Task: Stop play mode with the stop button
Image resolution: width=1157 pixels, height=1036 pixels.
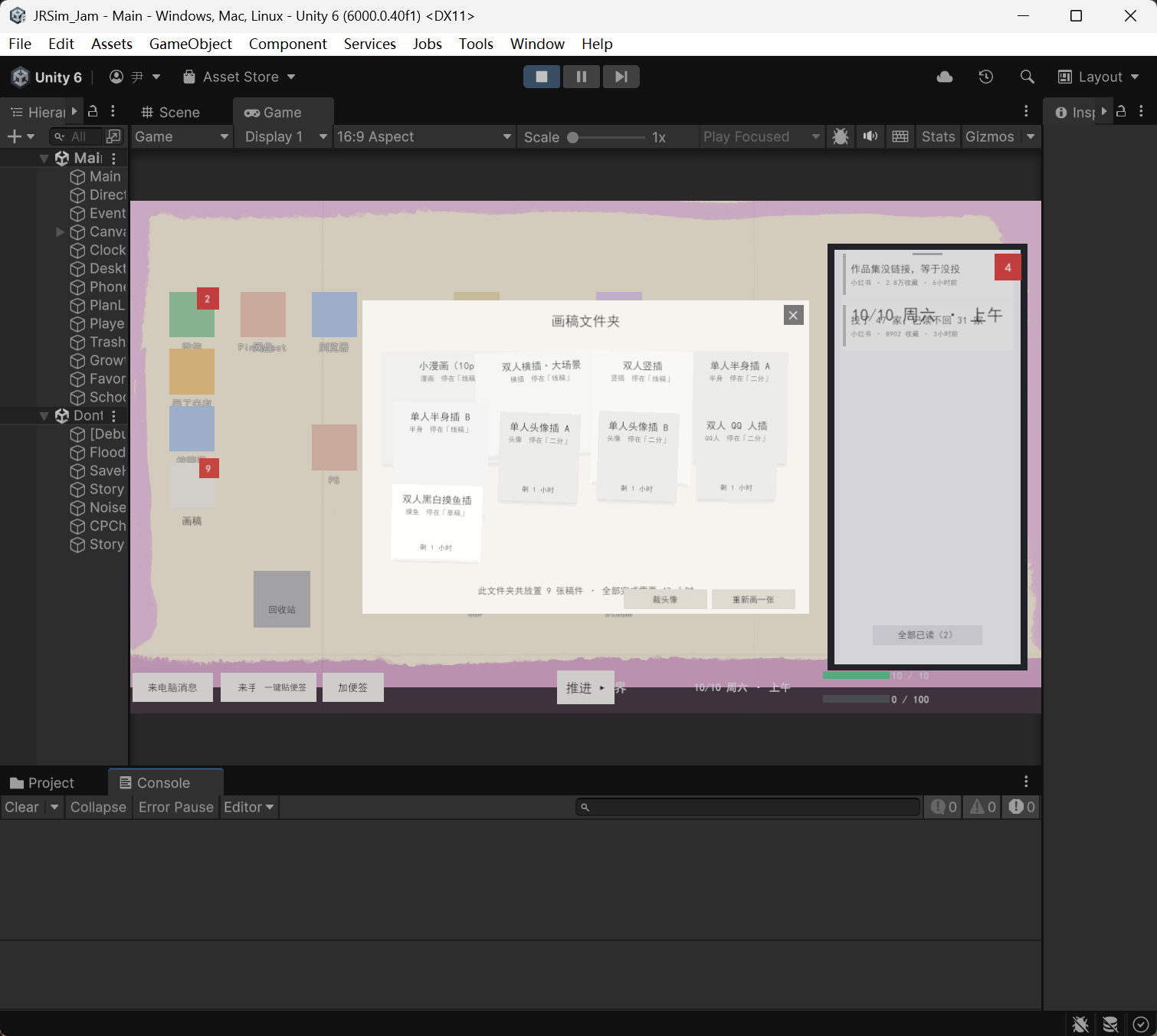Action: tap(542, 77)
